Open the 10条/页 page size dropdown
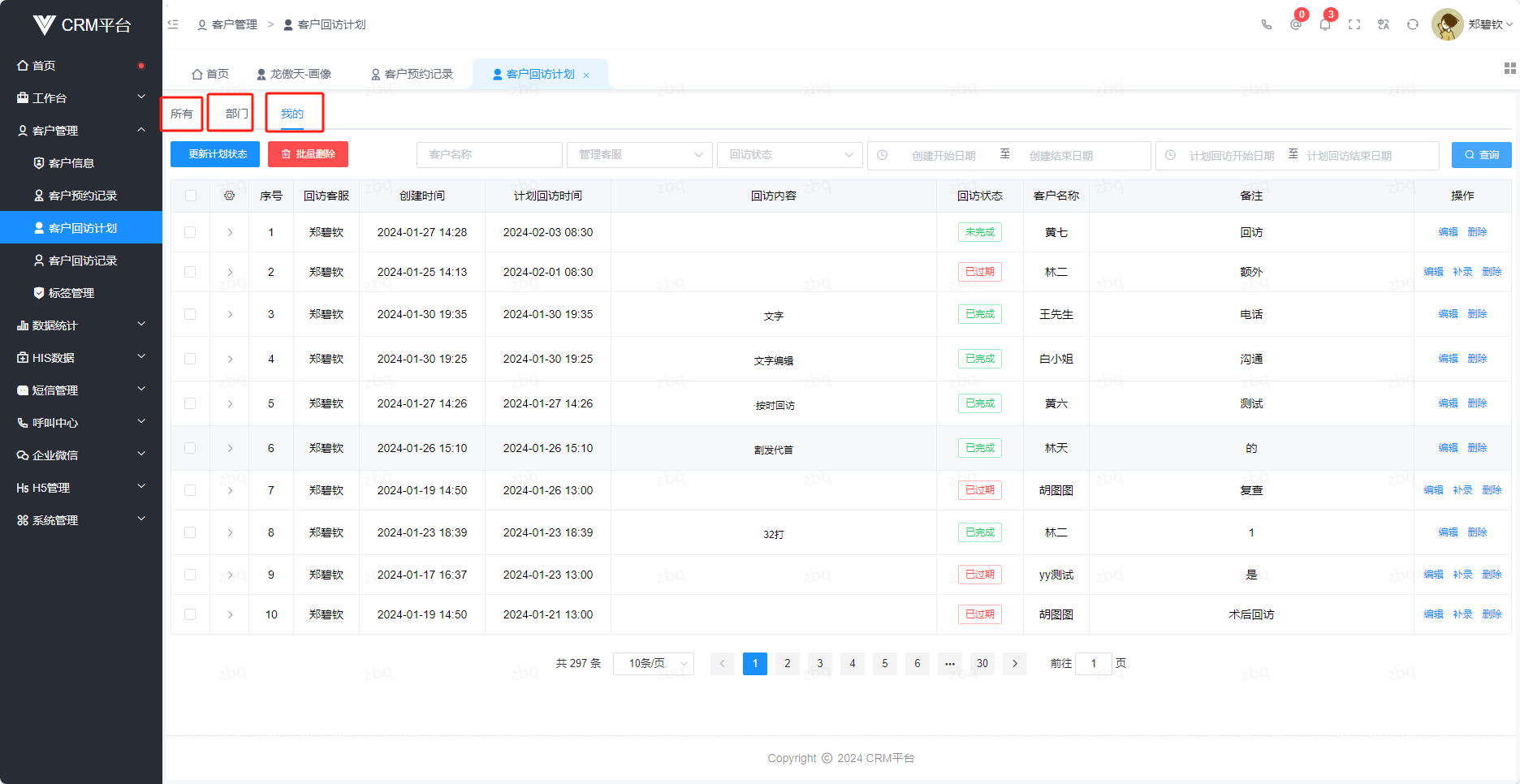 [x=654, y=663]
